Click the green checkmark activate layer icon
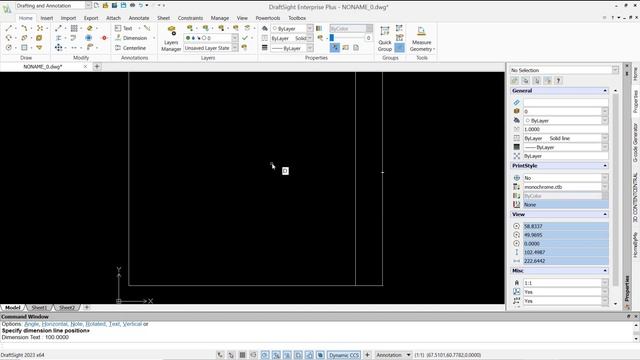640x360 pixels. (x=244, y=38)
